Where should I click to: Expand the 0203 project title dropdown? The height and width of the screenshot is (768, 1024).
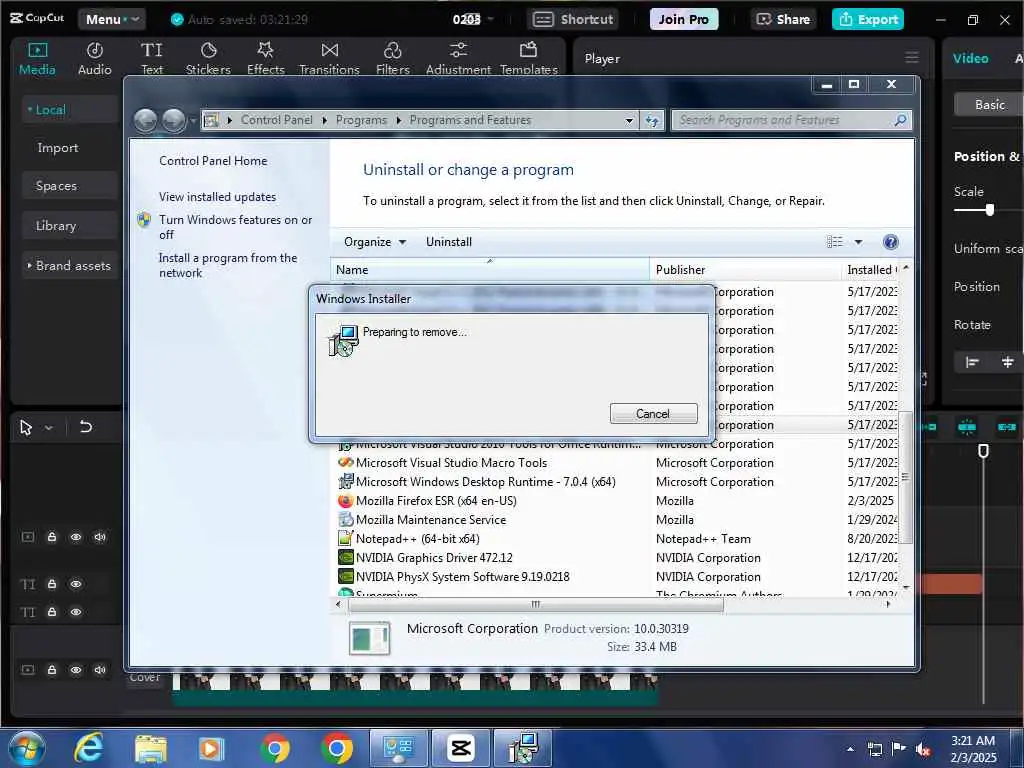[x=491, y=19]
